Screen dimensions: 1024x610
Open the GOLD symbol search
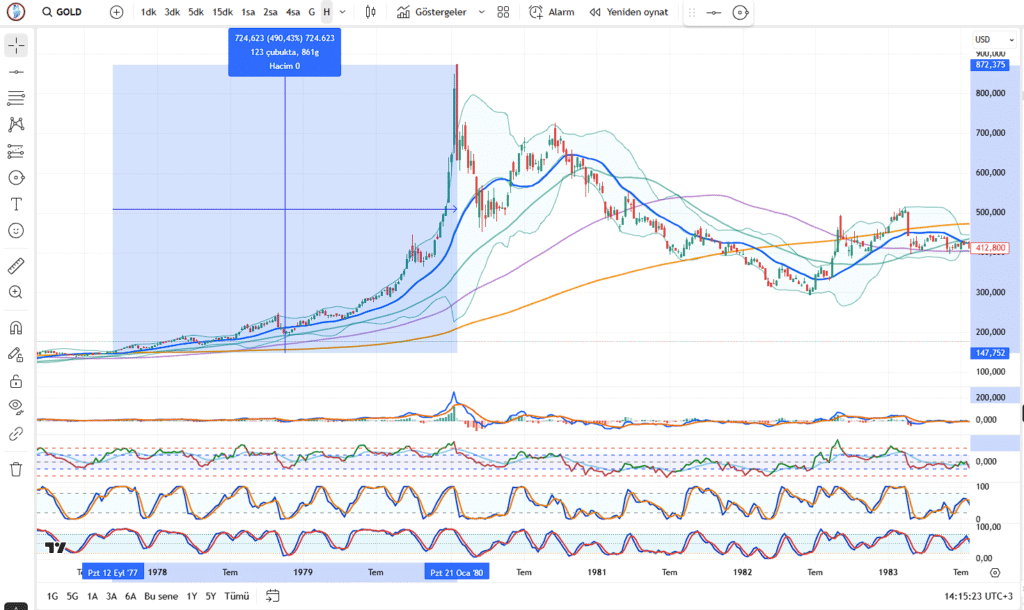62,12
